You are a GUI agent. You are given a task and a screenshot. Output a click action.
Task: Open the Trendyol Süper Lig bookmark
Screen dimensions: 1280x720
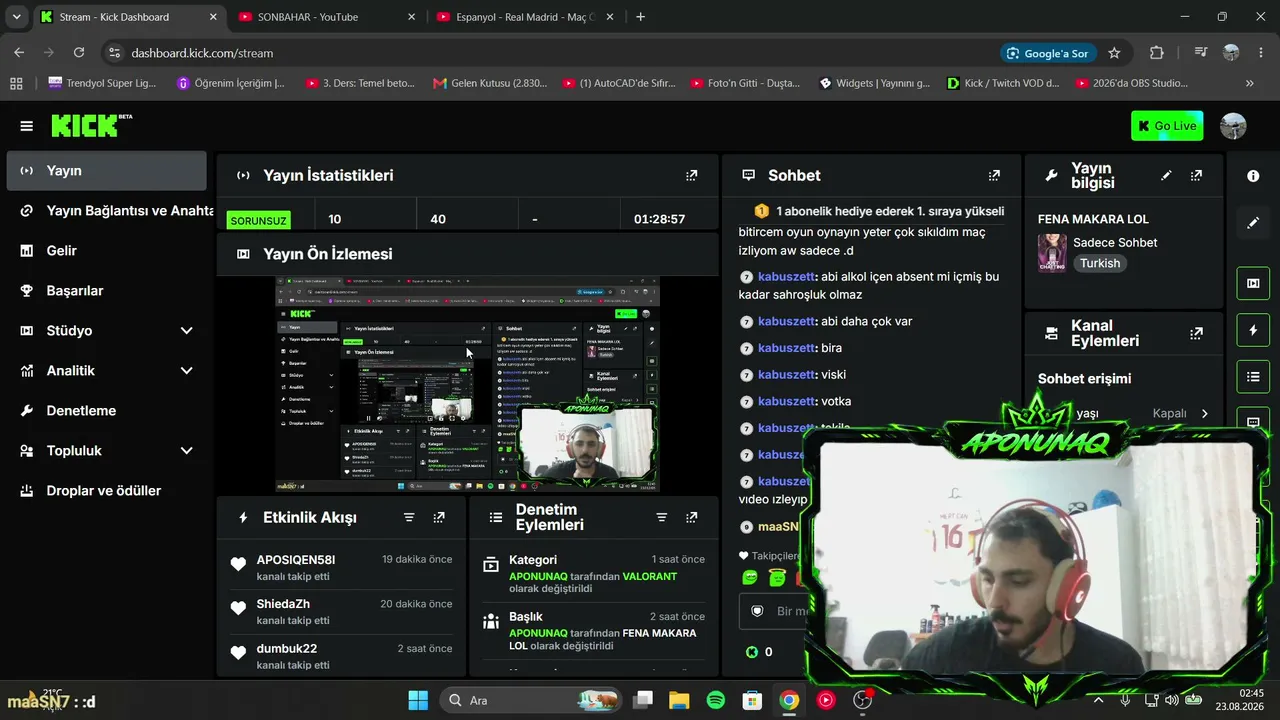pos(102,83)
